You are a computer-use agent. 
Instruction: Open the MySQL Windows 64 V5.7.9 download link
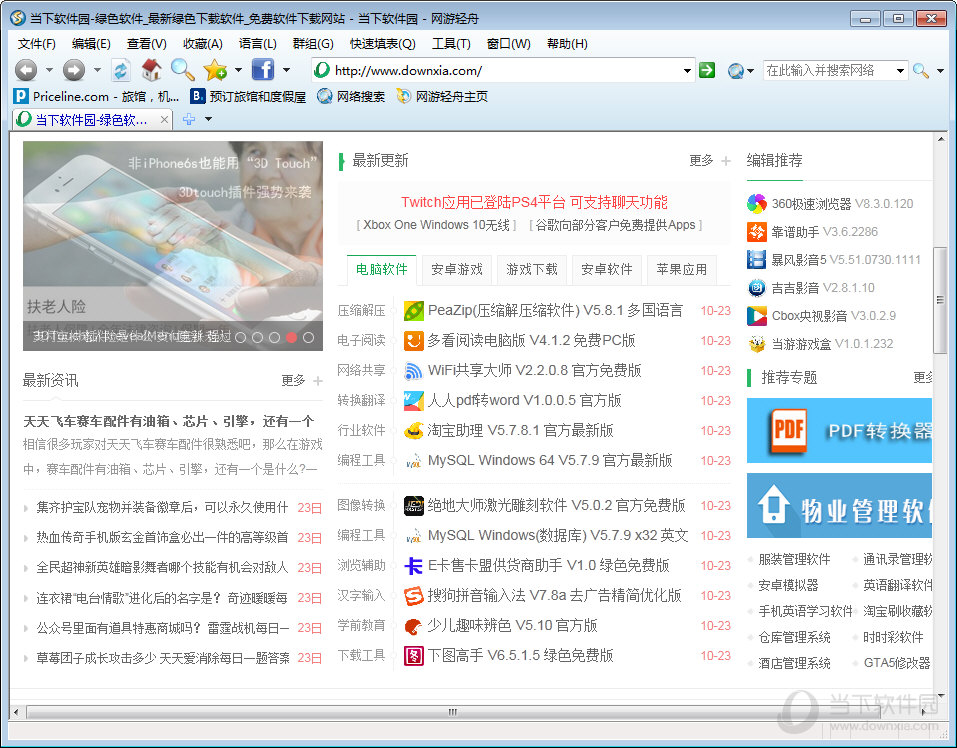coord(550,461)
